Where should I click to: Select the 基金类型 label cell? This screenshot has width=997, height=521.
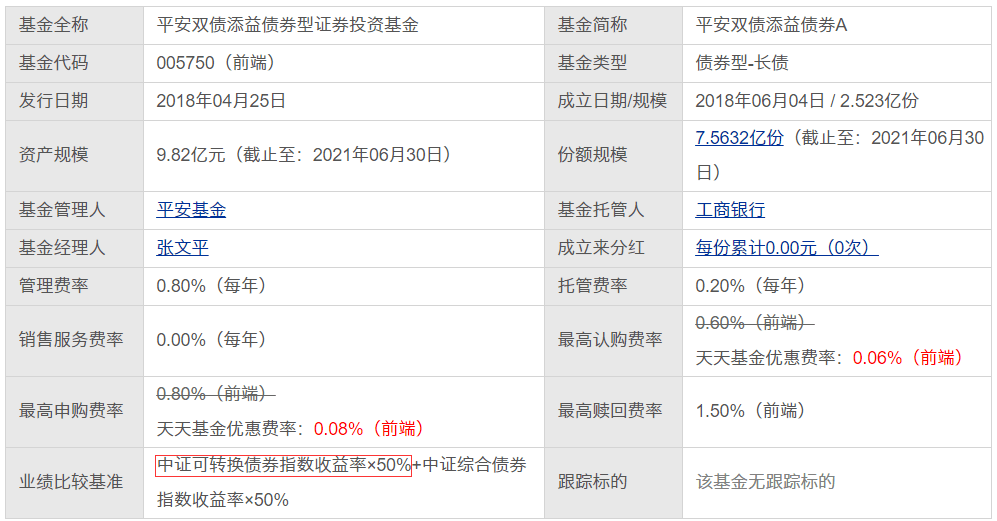(x=614, y=63)
